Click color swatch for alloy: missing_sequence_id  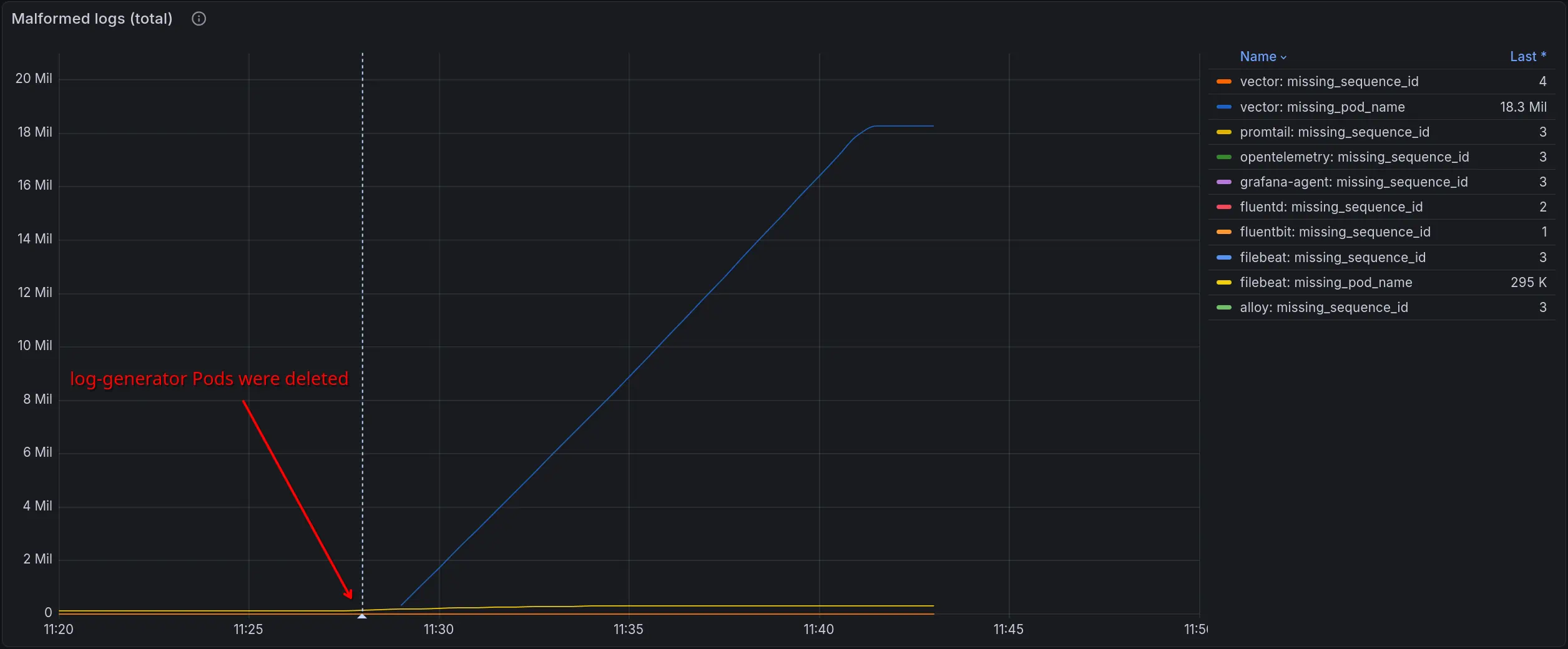[1223, 308]
